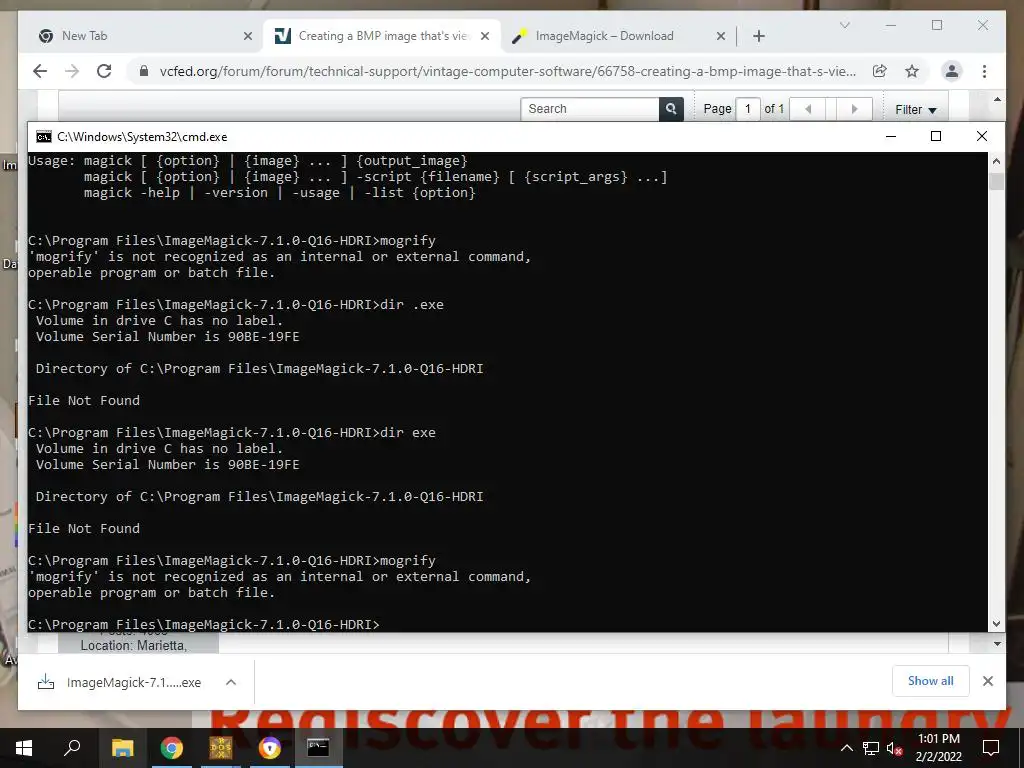Open DOSBox icon on taskbar

coord(221,748)
